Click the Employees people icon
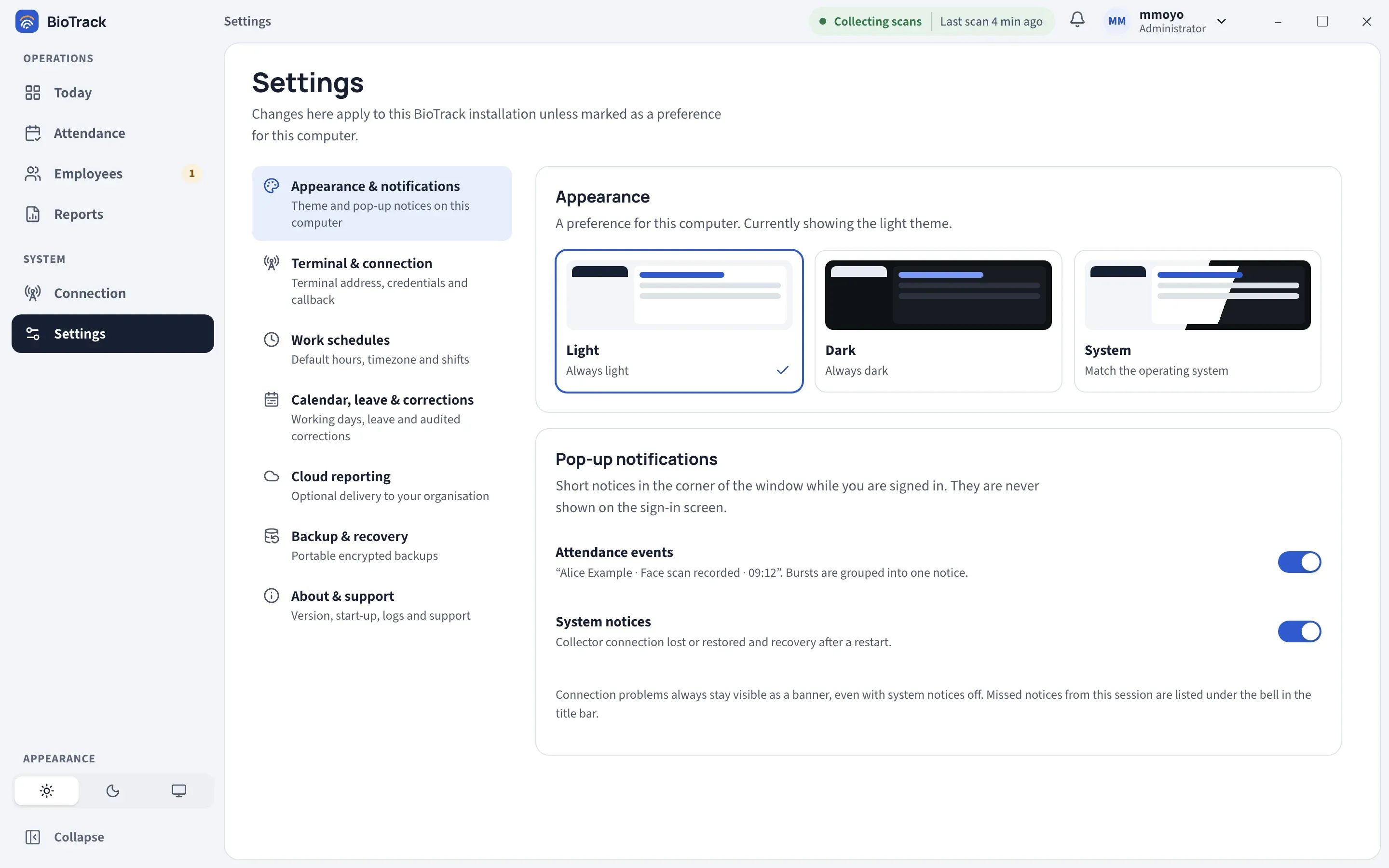 pos(33,174)
